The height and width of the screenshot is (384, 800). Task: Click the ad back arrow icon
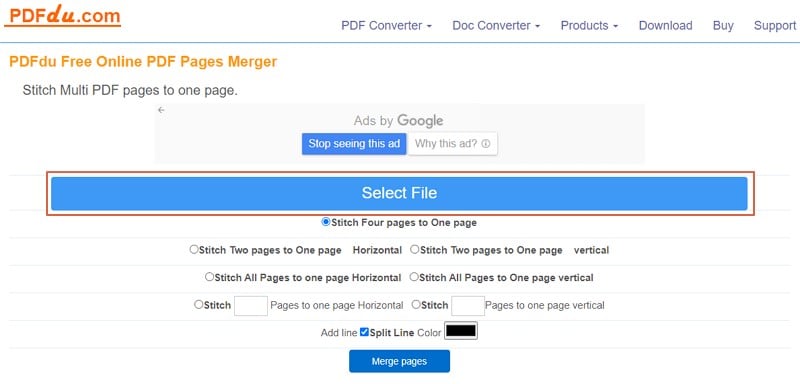pos(161,110)
